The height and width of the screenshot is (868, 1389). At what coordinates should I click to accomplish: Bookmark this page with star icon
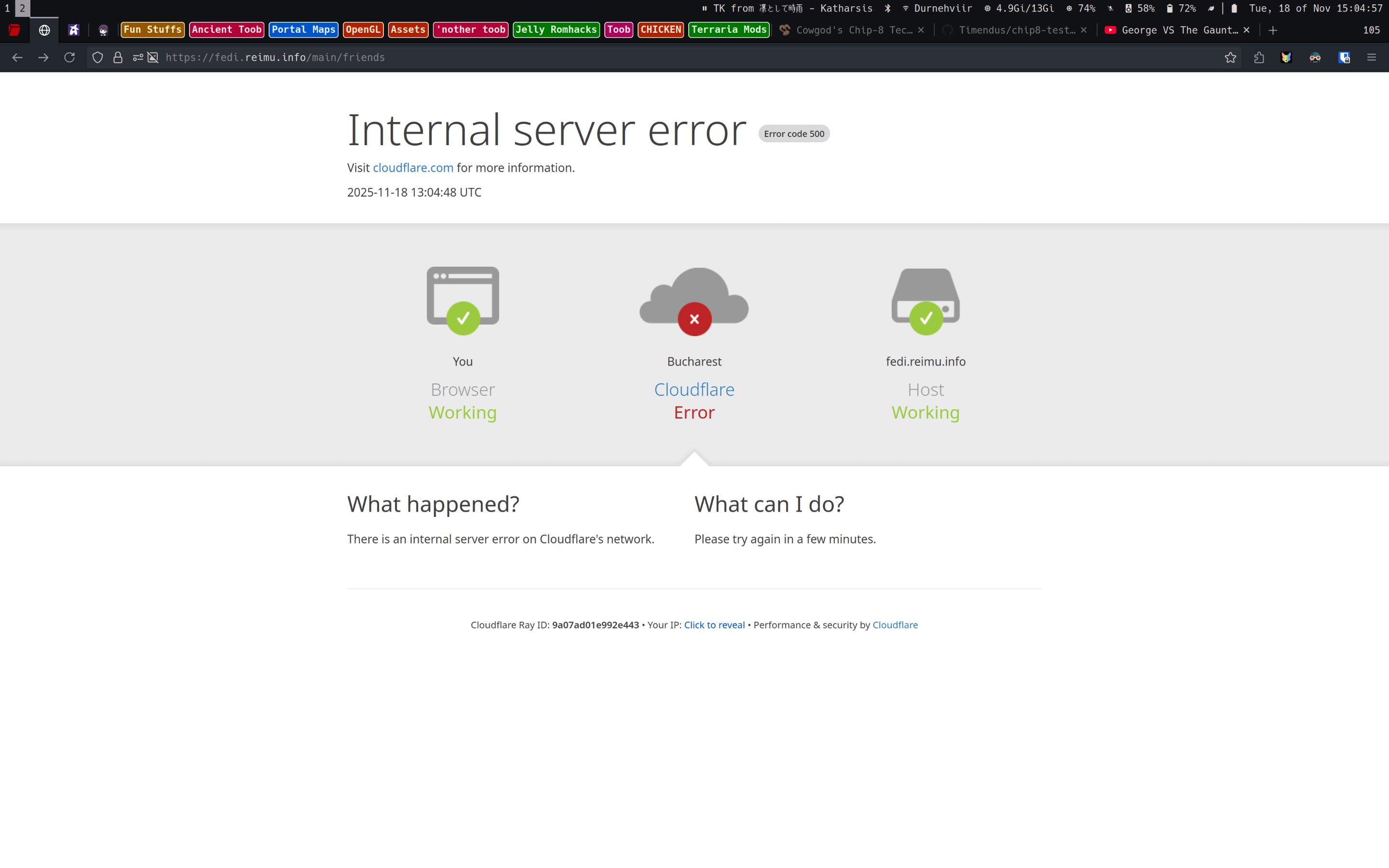coord(1230,57)
